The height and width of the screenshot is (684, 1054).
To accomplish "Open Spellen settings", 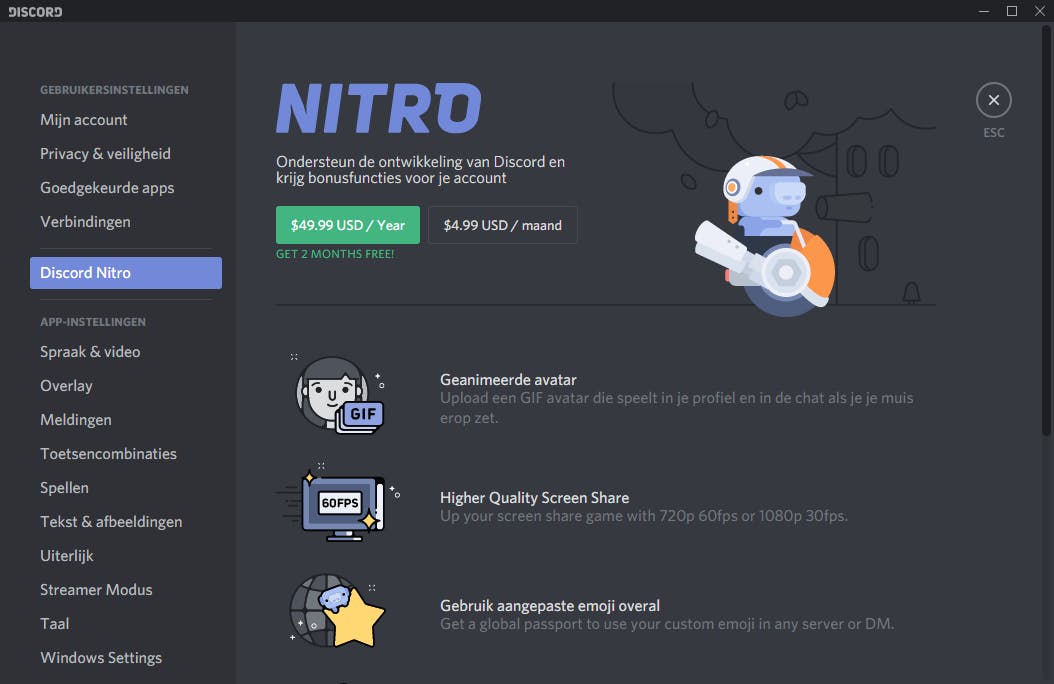I will 126,488.
